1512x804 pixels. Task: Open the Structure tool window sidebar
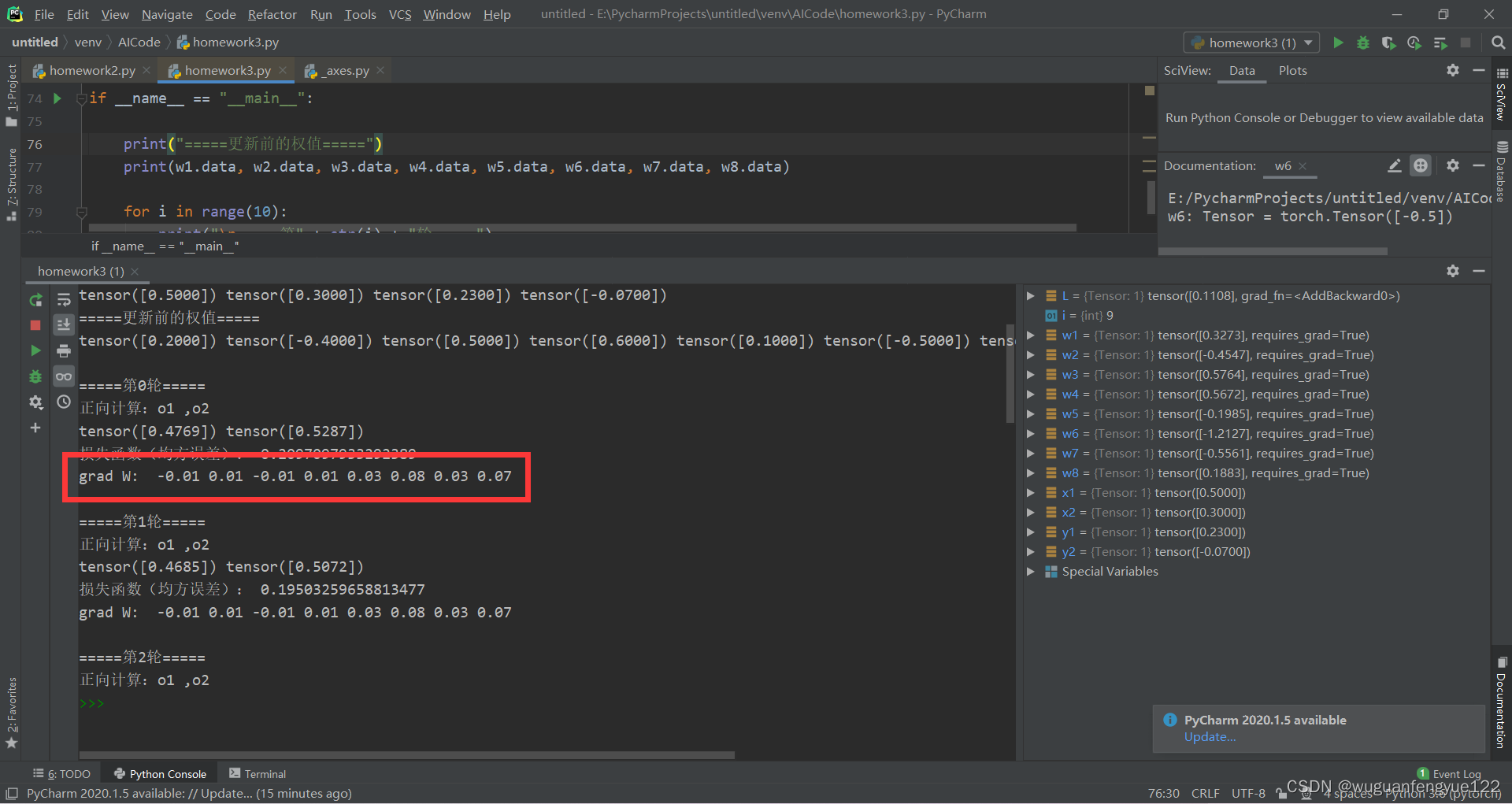coord(11,183)
